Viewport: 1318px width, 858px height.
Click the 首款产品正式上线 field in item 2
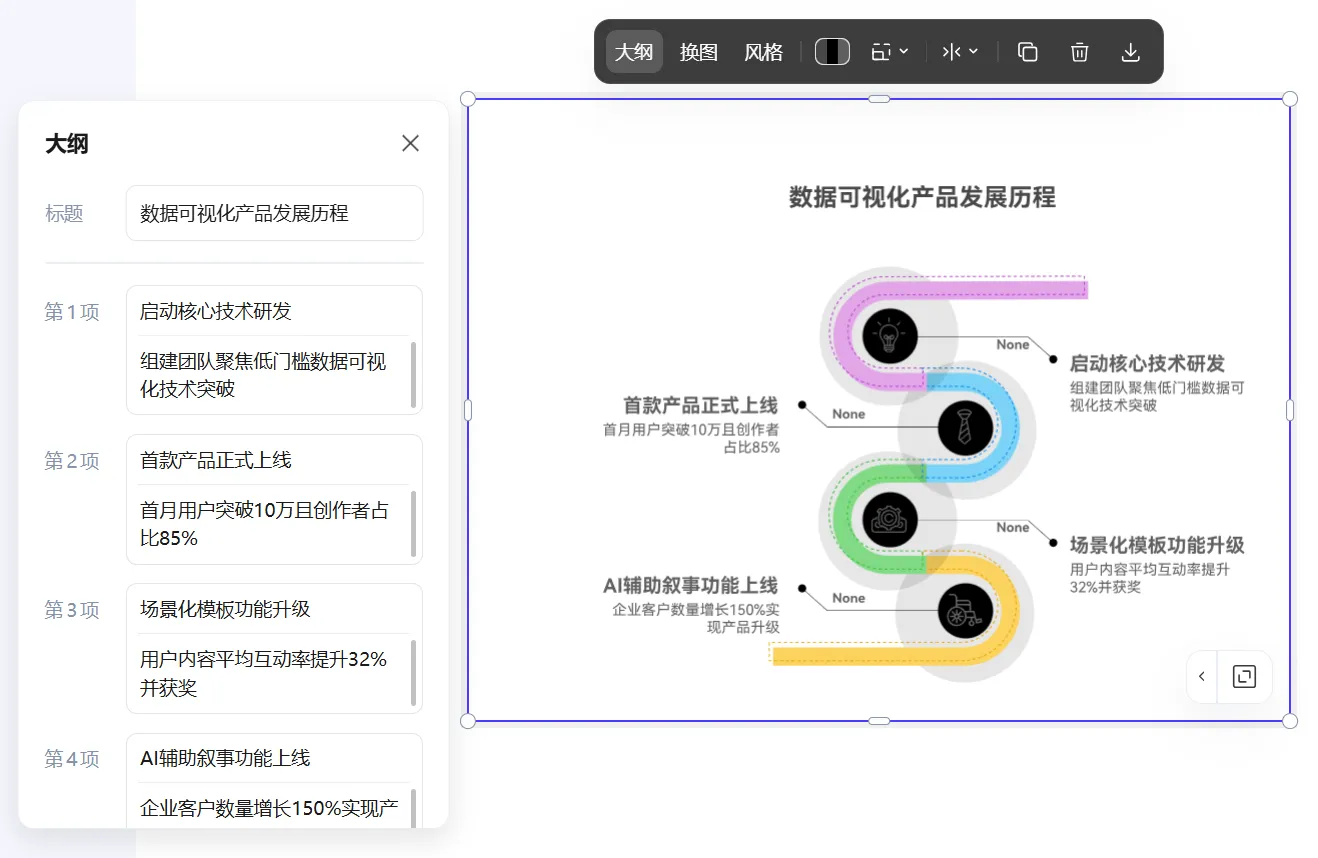tap(274, 460)
